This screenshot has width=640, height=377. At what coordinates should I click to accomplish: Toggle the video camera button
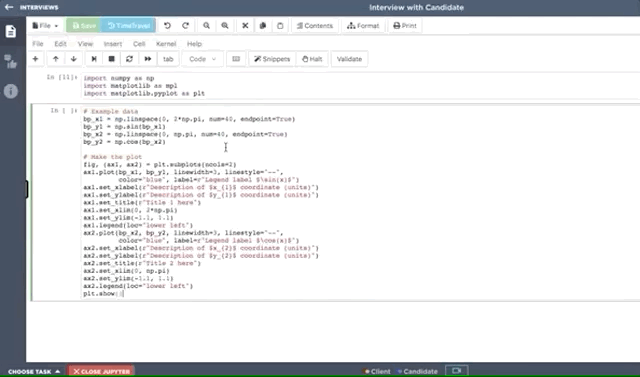(456, 370)
